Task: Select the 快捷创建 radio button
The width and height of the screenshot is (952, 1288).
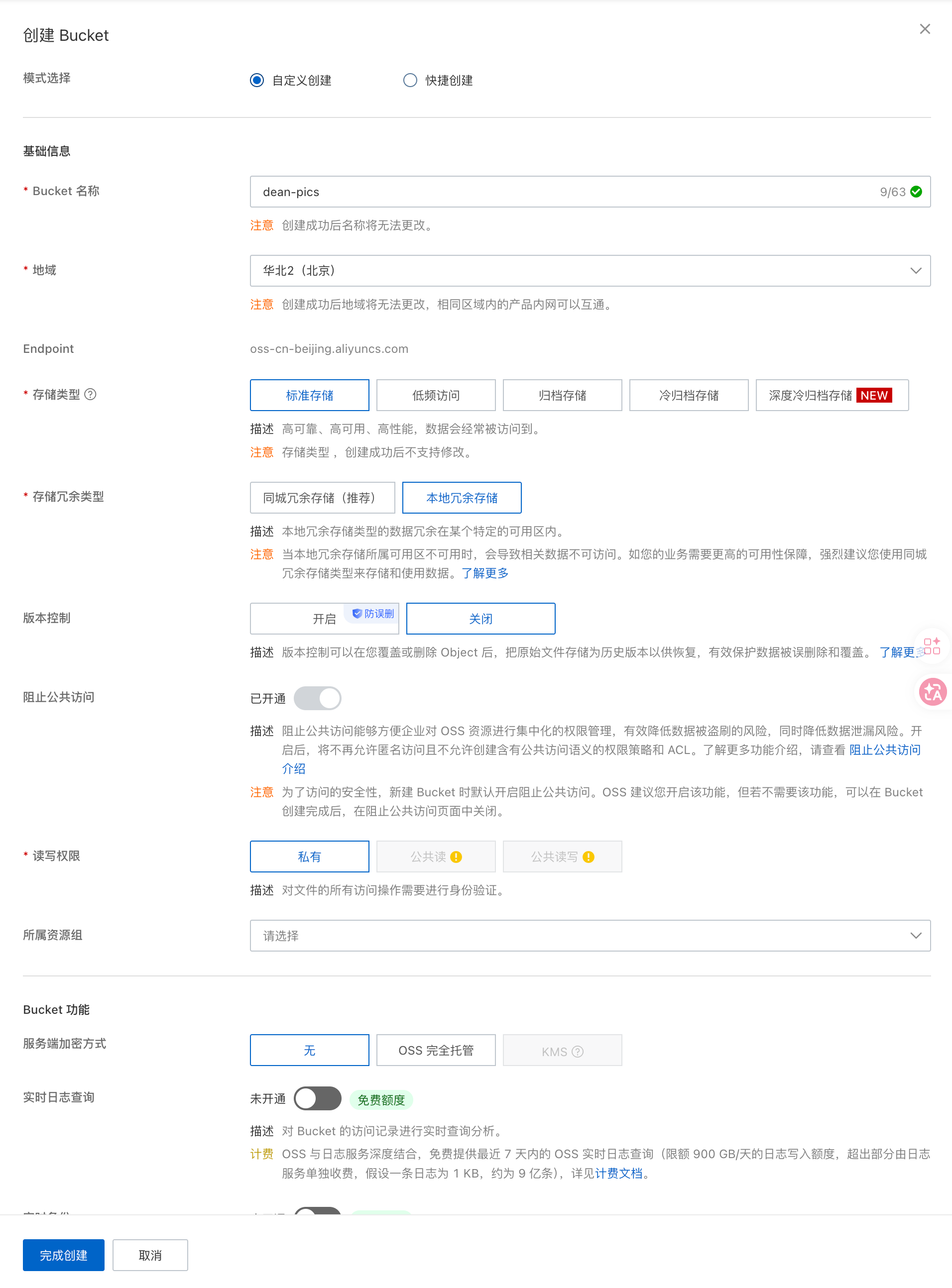Action: pyautogui.click(x=410, y=80)
